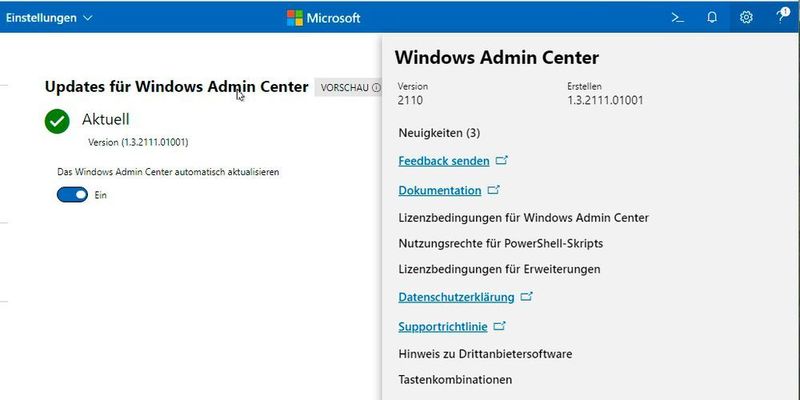
Task: Click the Windows Admin Center panel title
Action: click(497, 58)
